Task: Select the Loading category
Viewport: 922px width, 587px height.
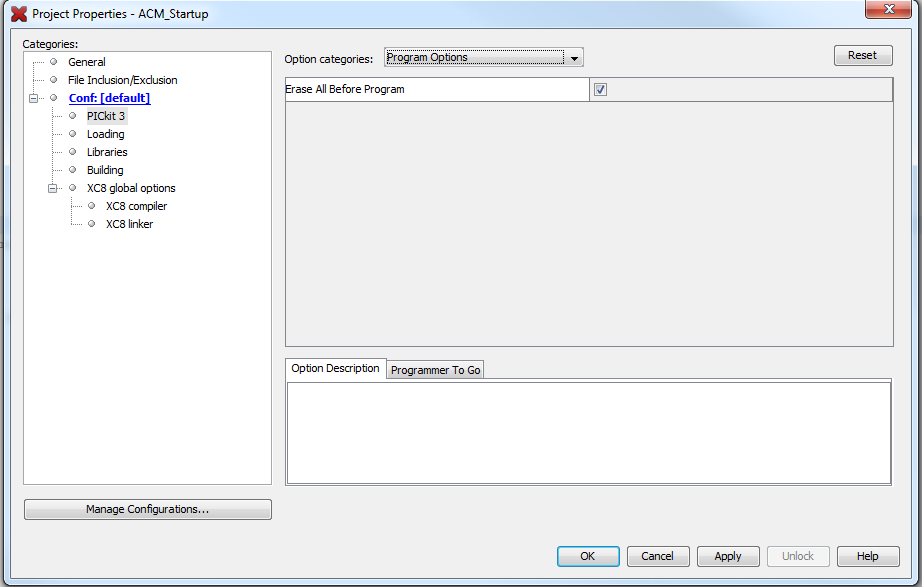Action: 105,134
